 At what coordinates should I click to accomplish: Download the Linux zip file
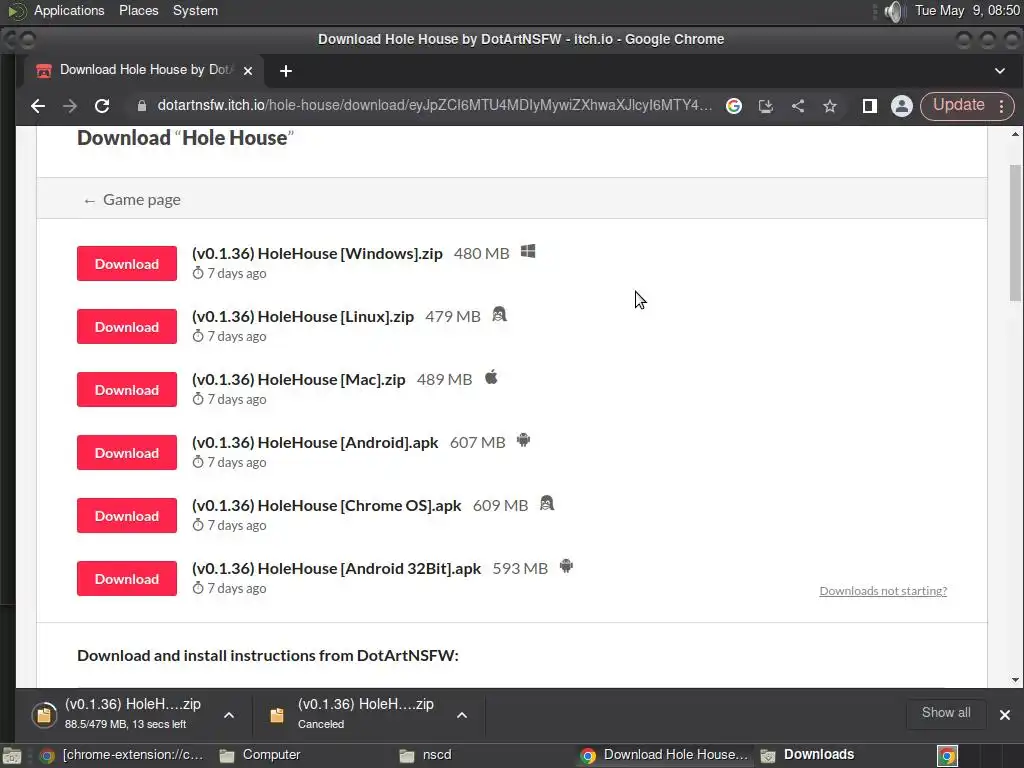127,327
